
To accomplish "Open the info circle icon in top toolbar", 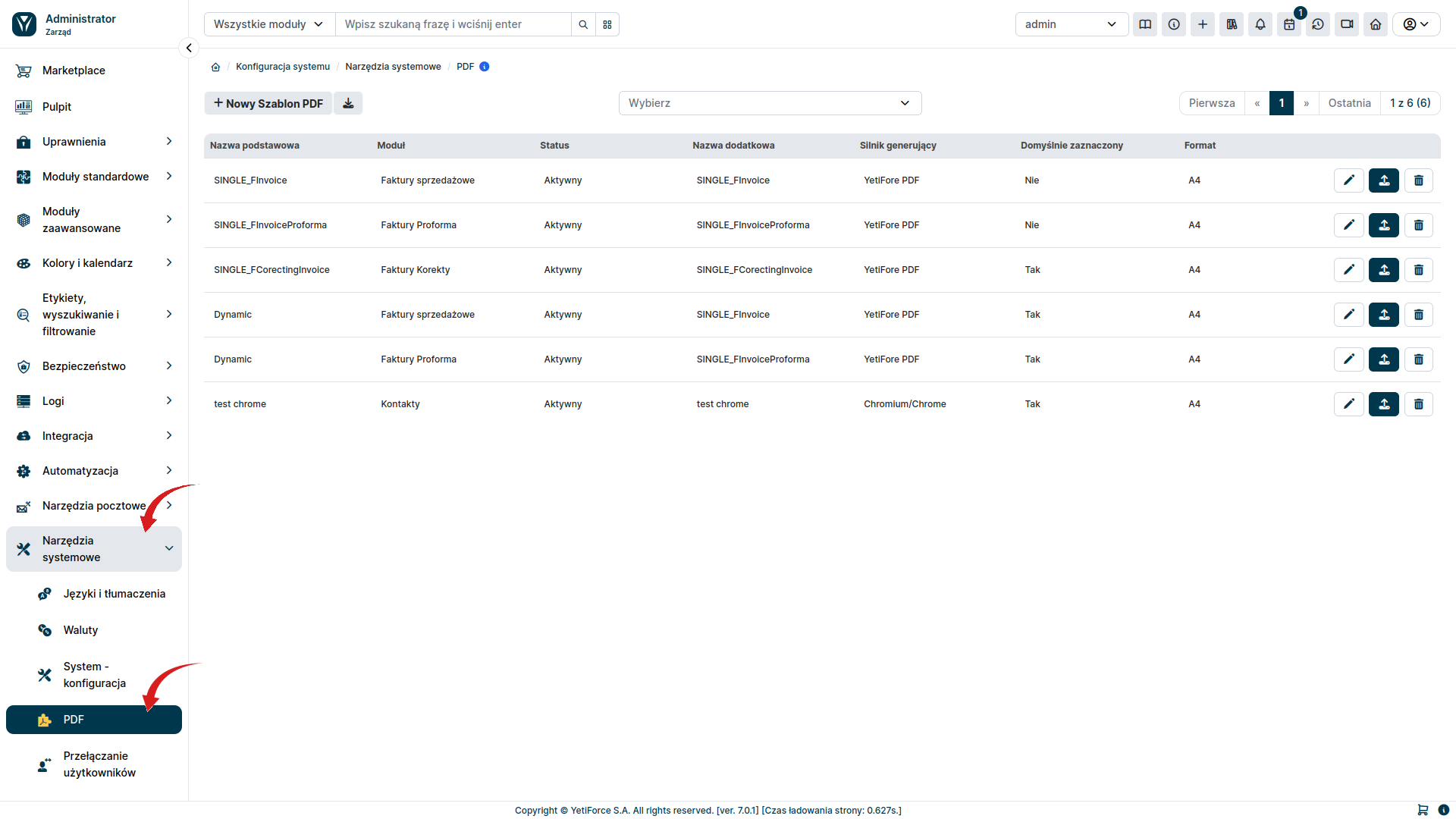I will [x=1174, y=24].
